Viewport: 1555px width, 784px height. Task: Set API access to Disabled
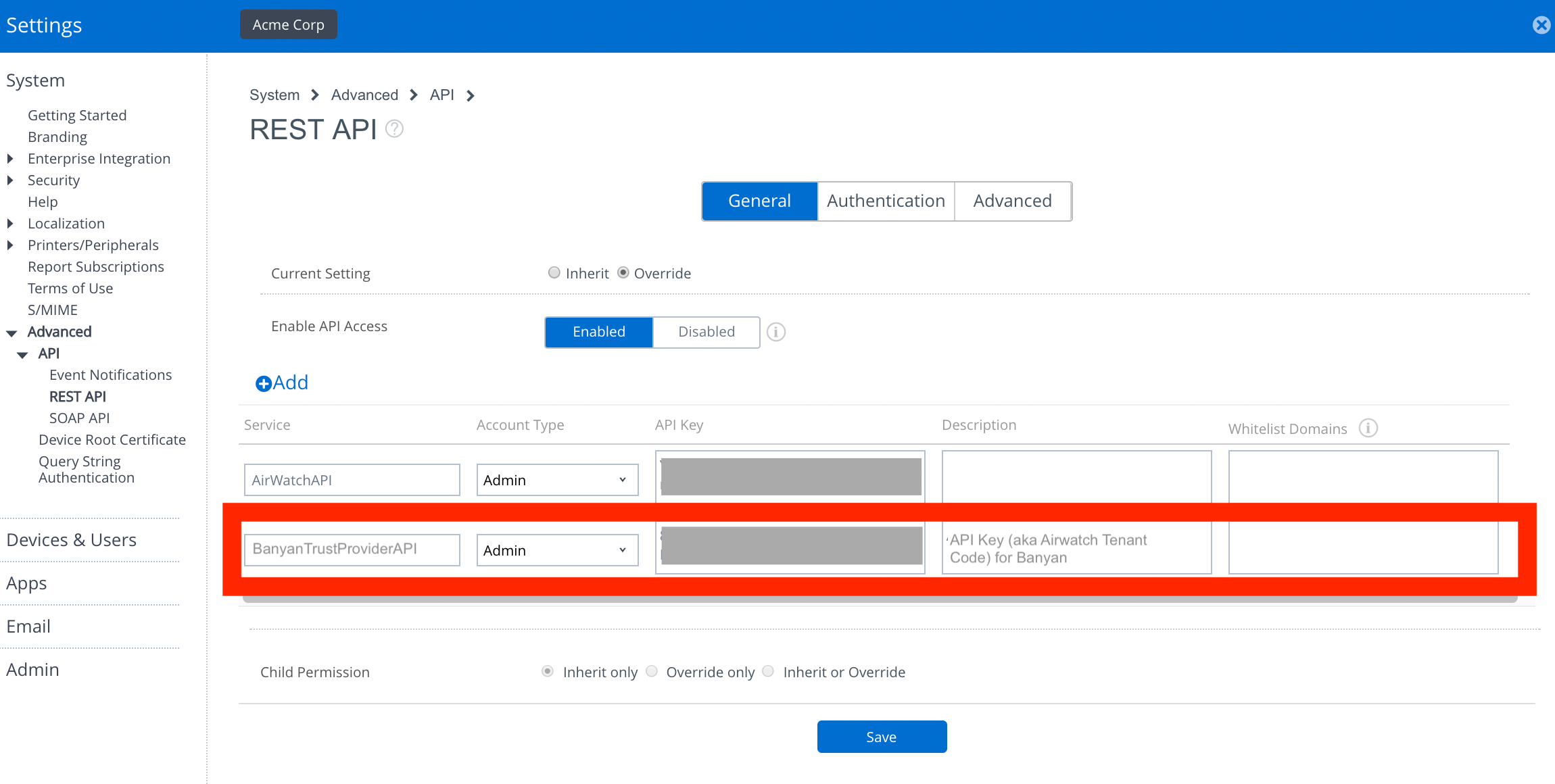(x=706, y=332)
